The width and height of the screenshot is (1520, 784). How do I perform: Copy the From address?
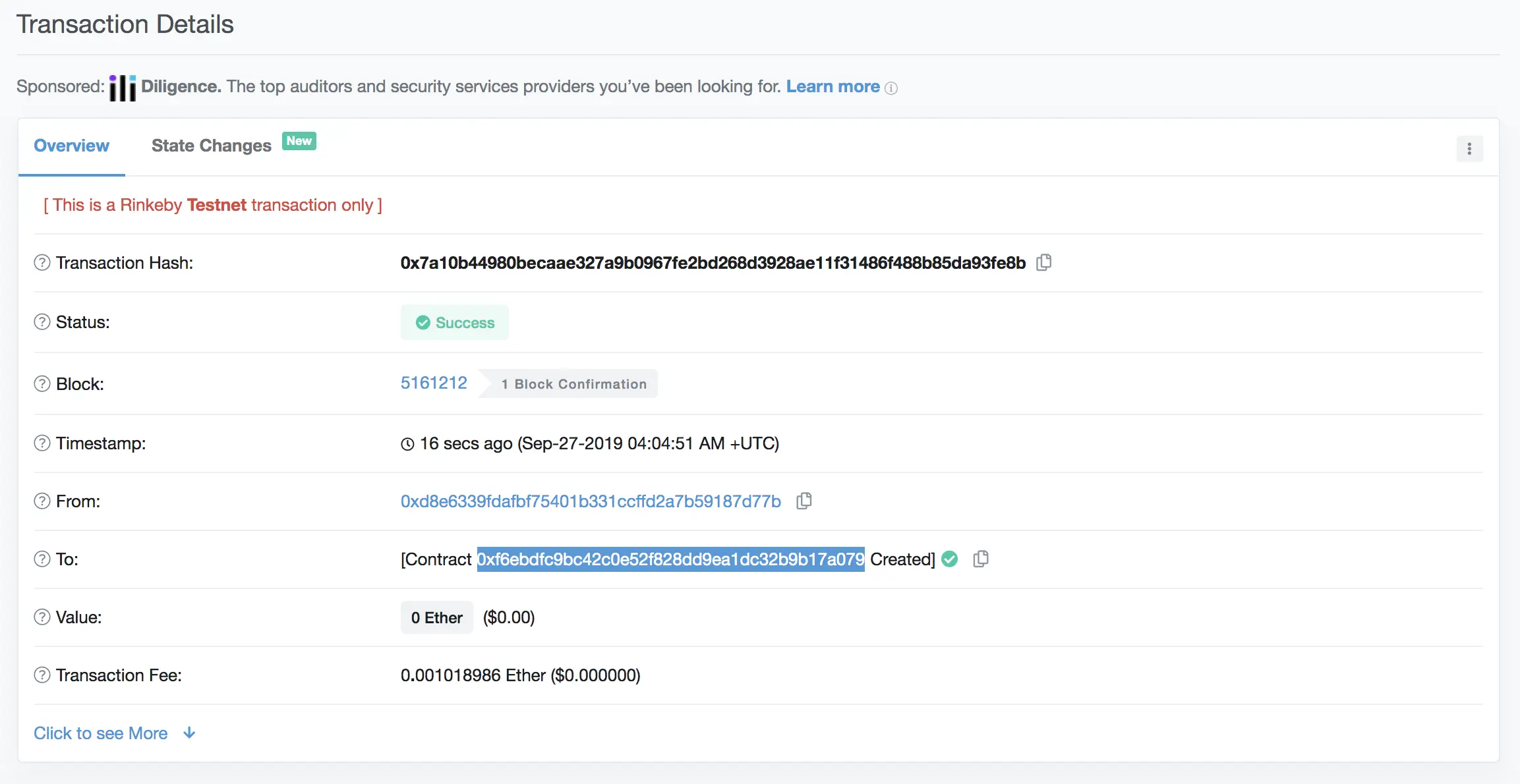click(804, 501)
